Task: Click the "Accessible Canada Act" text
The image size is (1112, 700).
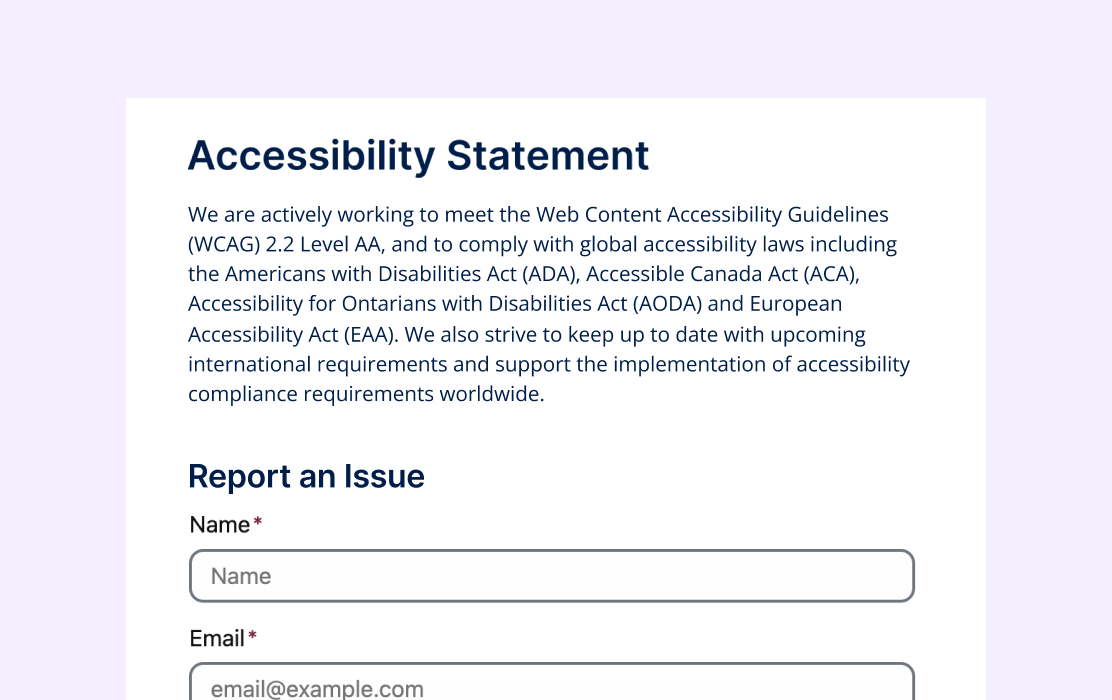Action: click(682, 274)
